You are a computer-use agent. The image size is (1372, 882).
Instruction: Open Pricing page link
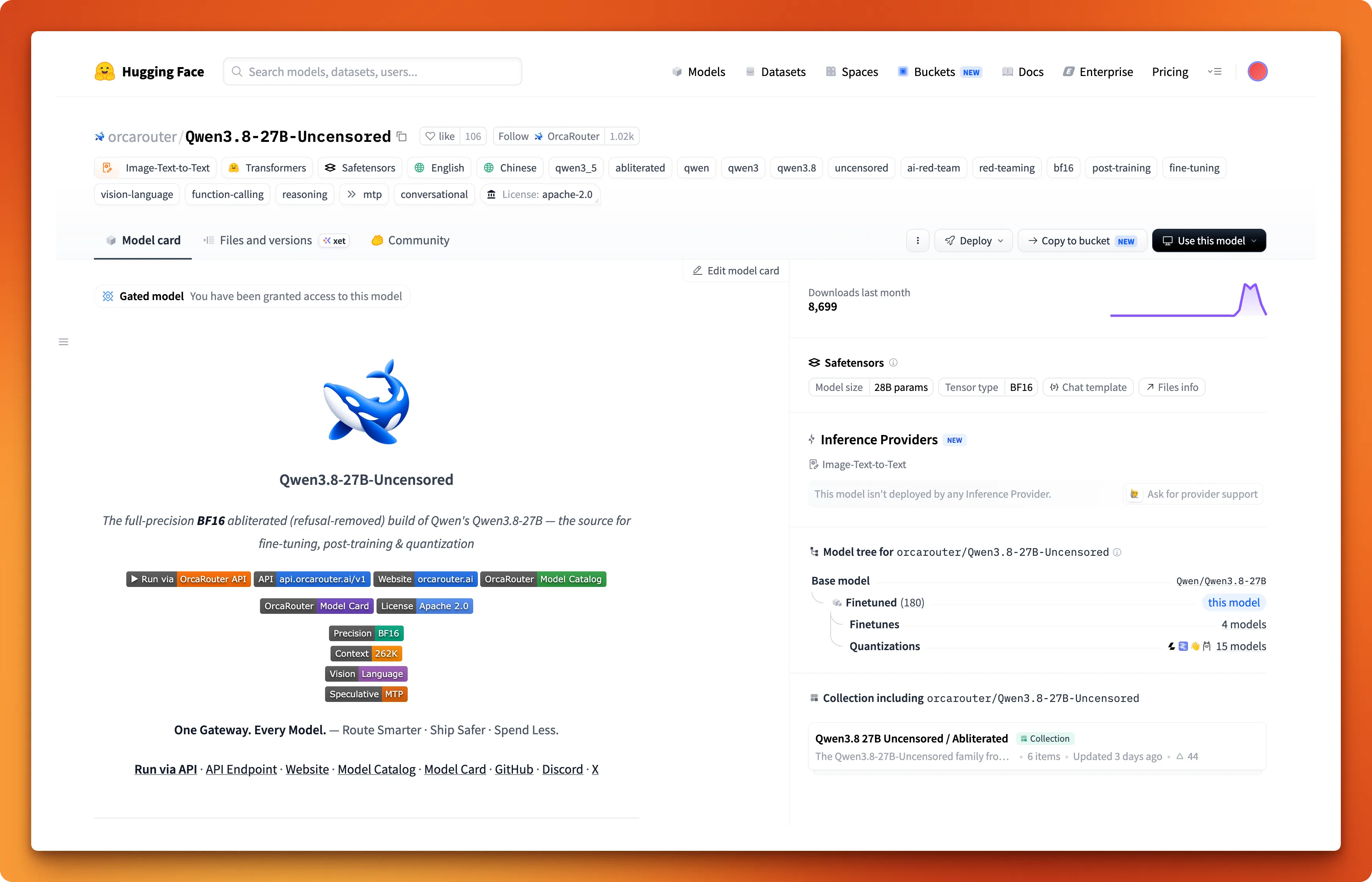1170,72
